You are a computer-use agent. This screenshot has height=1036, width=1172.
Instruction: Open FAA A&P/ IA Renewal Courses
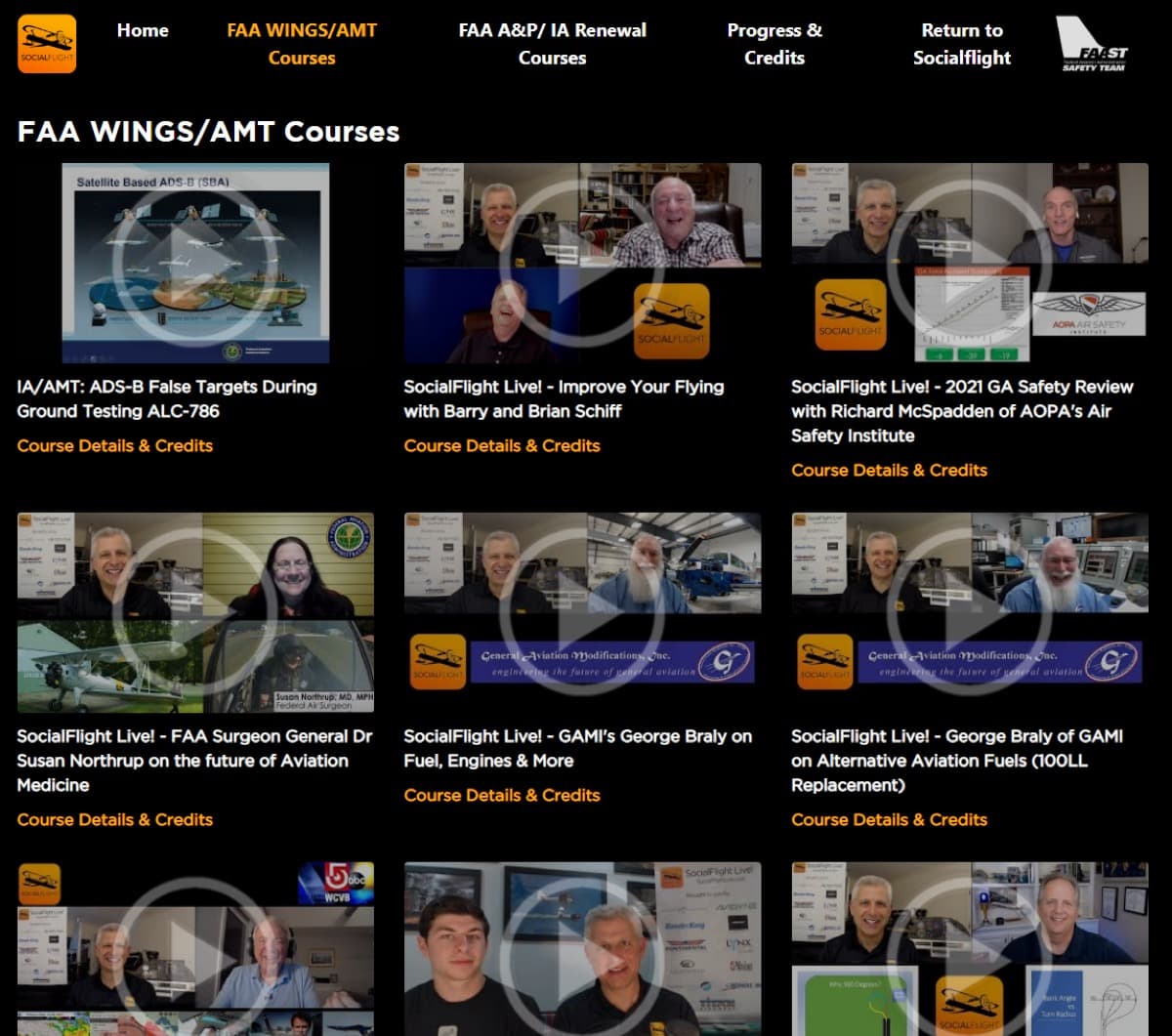[x=553, y=44]
